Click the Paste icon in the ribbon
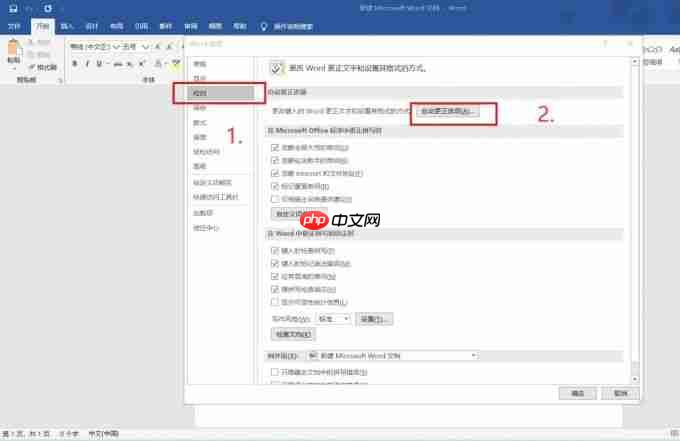The height and width of the screenshot is (441, 680). point(14,49)
